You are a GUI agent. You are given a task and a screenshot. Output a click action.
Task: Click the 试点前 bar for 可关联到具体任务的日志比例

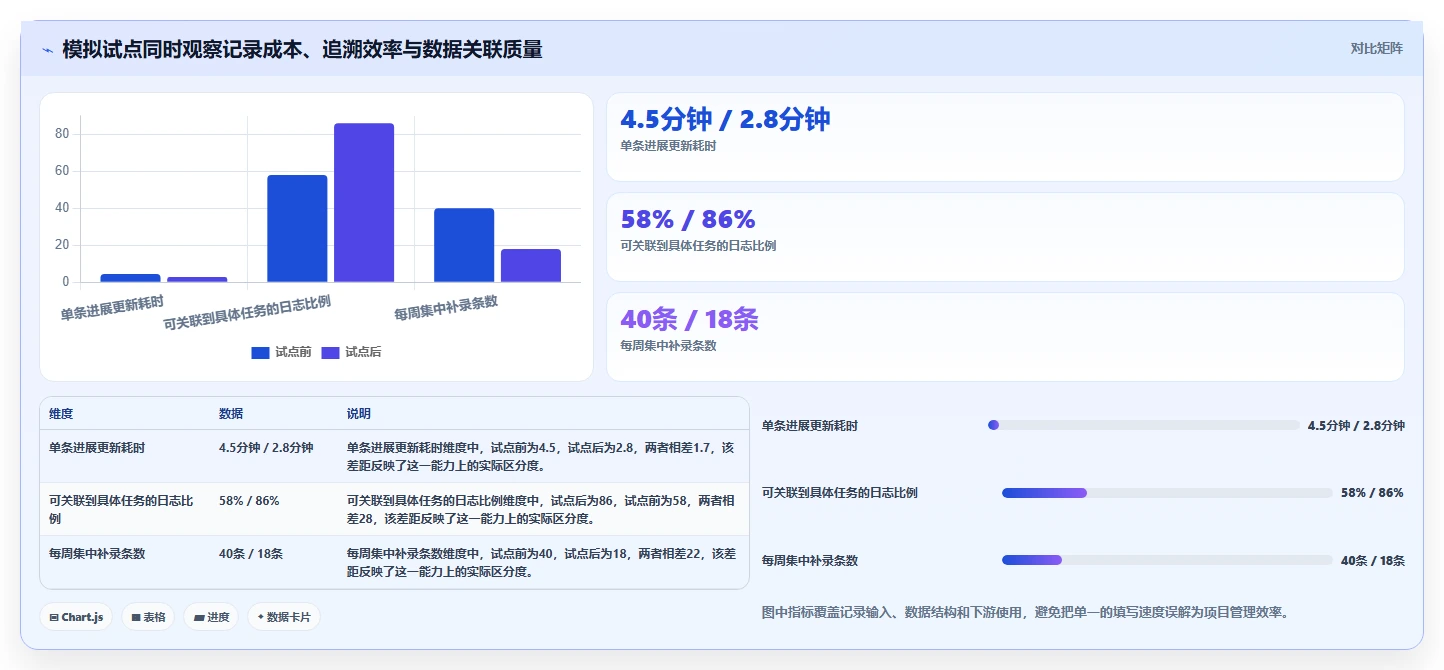(x=297, y=228)
